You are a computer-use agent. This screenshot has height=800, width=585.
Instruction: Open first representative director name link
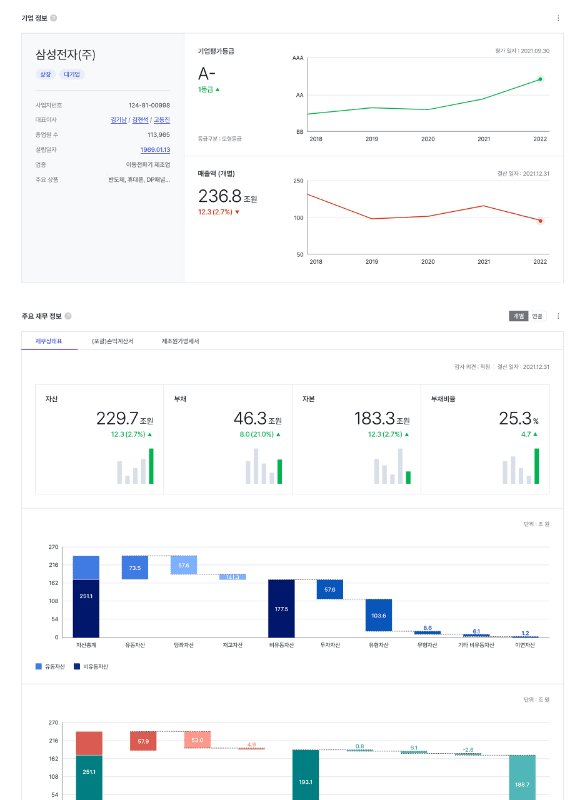coord(118,119)
